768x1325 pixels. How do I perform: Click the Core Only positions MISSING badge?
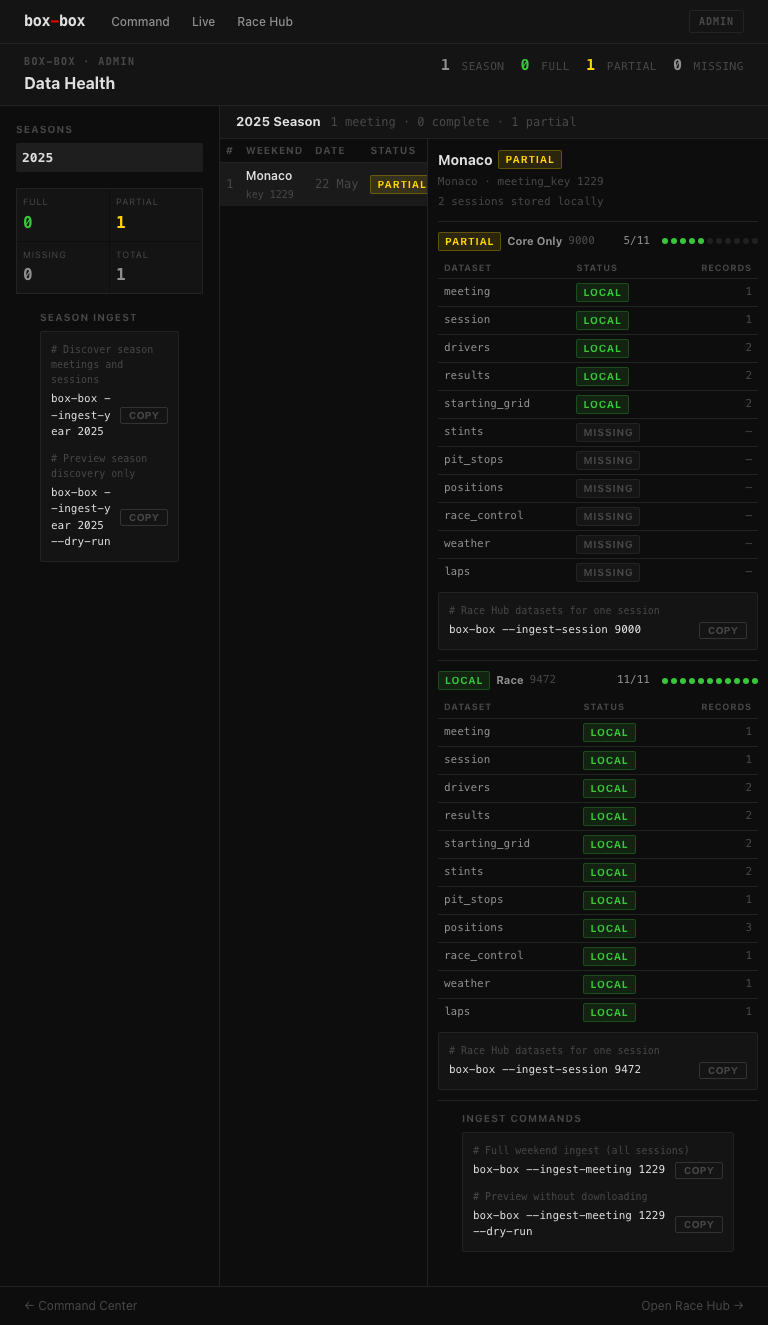608,488
